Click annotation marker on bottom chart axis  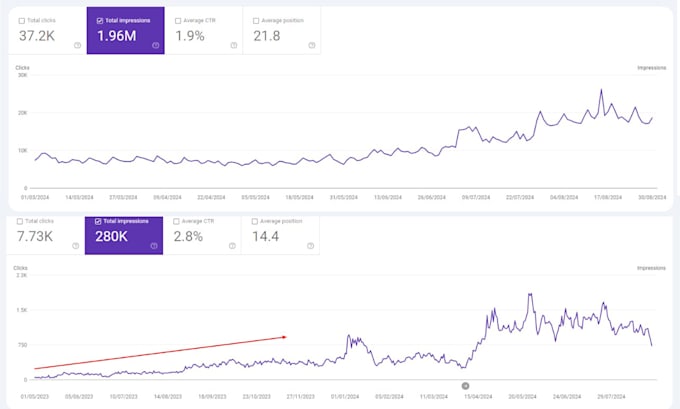[x=465, y=386]
